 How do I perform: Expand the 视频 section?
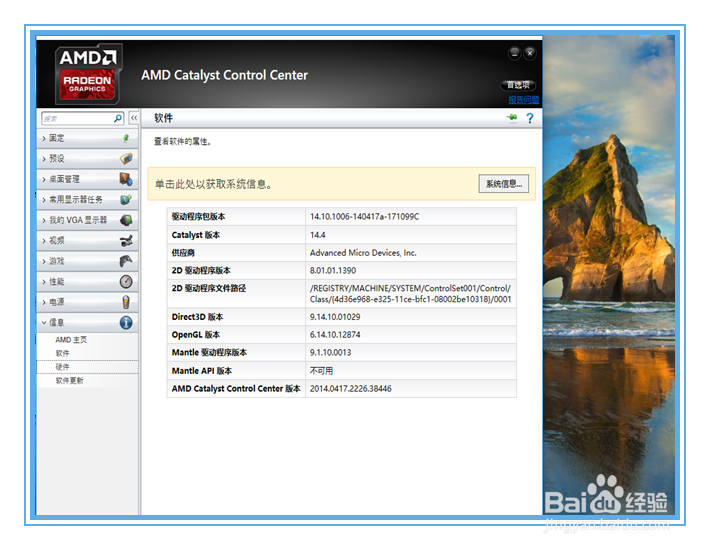87,240
